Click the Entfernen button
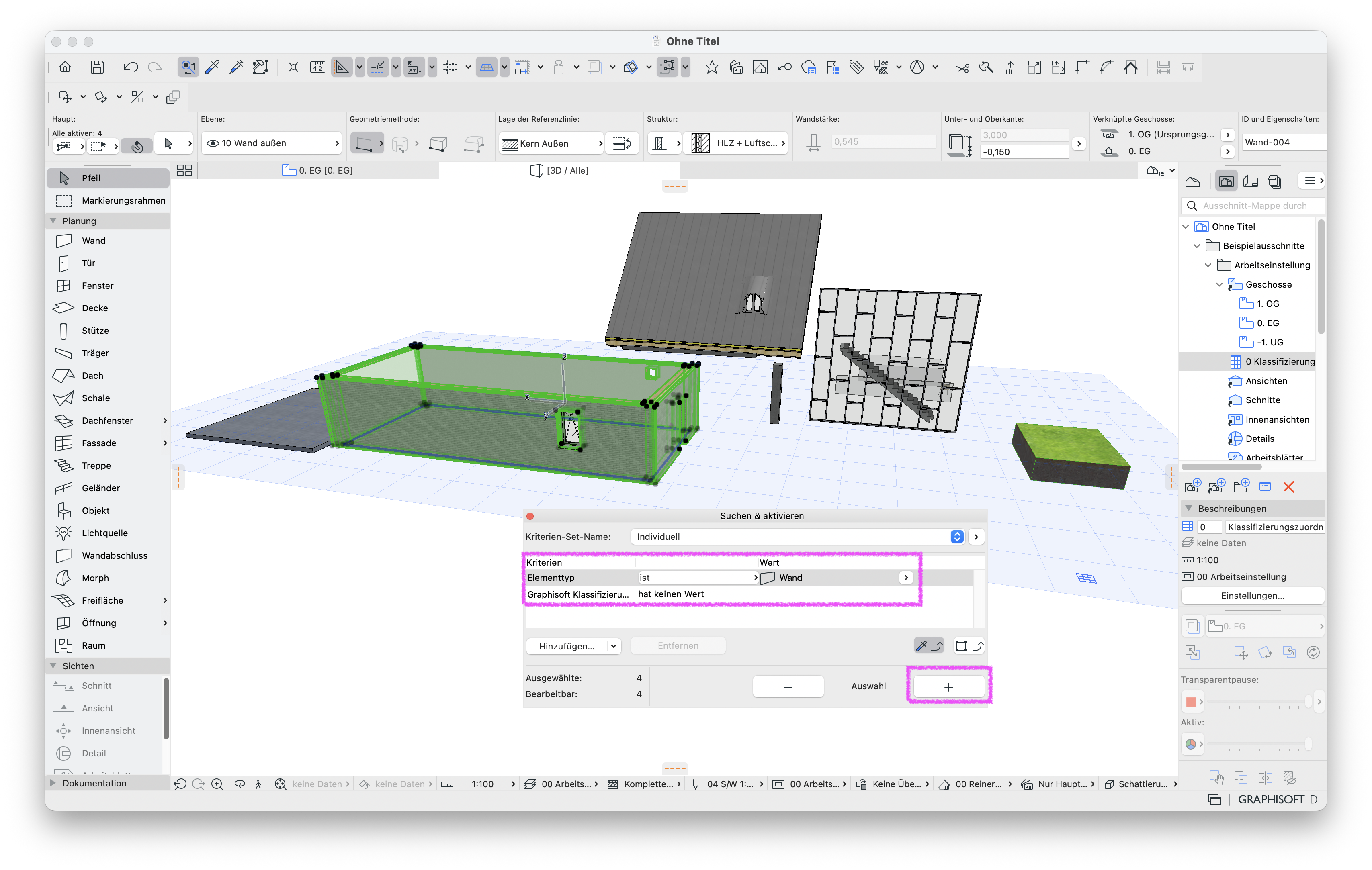The height and width of the screenshot is (870, 1372). pyautogui.click(x=678, y=646)
